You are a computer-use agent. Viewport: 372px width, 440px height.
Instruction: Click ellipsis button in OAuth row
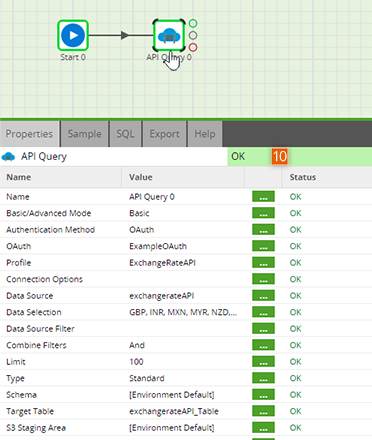pyautogui.click(x=263, y=246)
